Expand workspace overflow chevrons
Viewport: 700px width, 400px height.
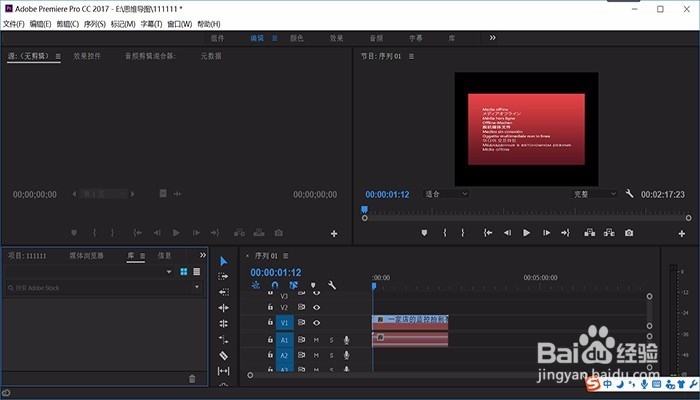pos(492,38)
